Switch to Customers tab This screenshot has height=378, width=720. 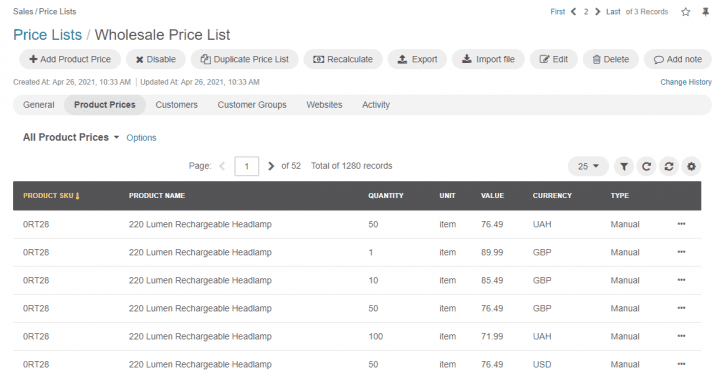pyautogui.click(x=176, y=105)
